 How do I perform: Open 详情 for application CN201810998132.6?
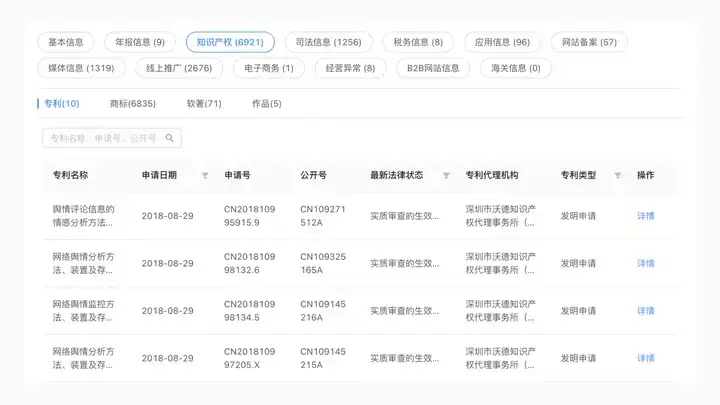click(646, 264)
